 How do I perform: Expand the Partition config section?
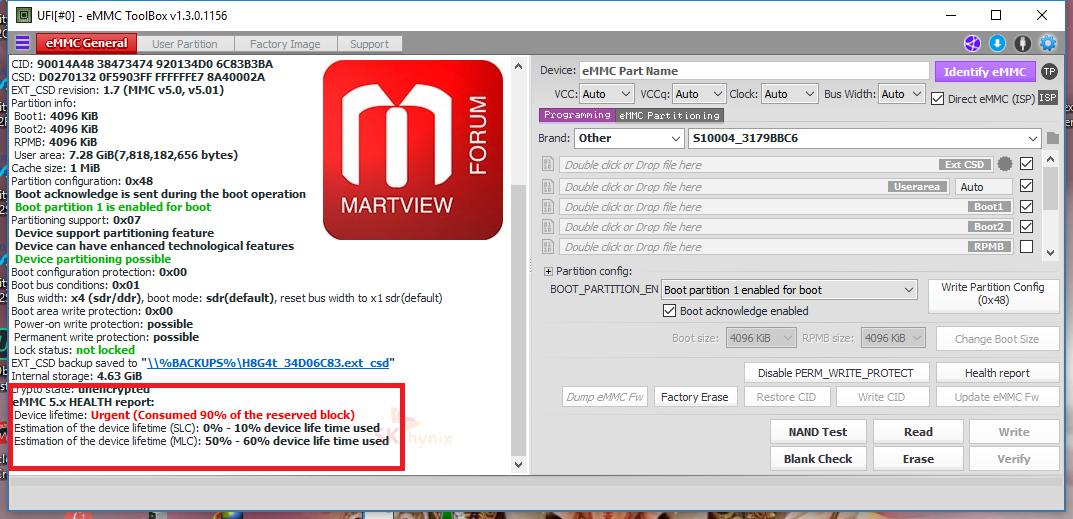pos(548,271)
